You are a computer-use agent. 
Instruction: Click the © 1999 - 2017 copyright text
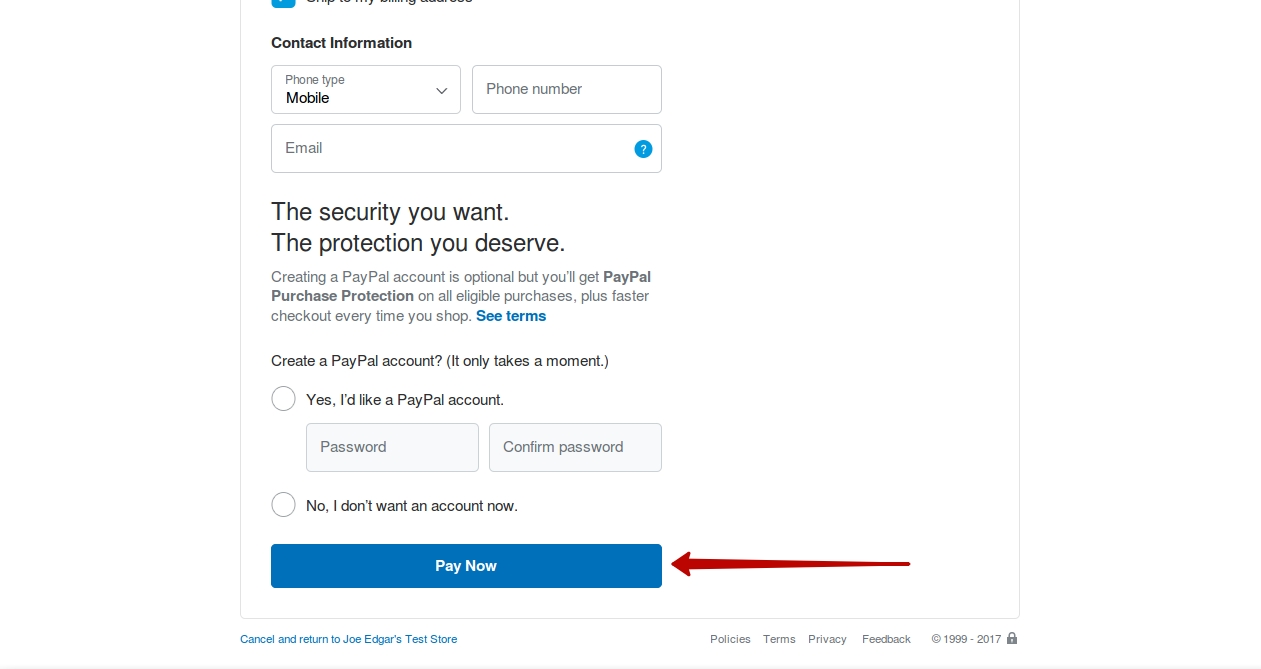point(966,639)
